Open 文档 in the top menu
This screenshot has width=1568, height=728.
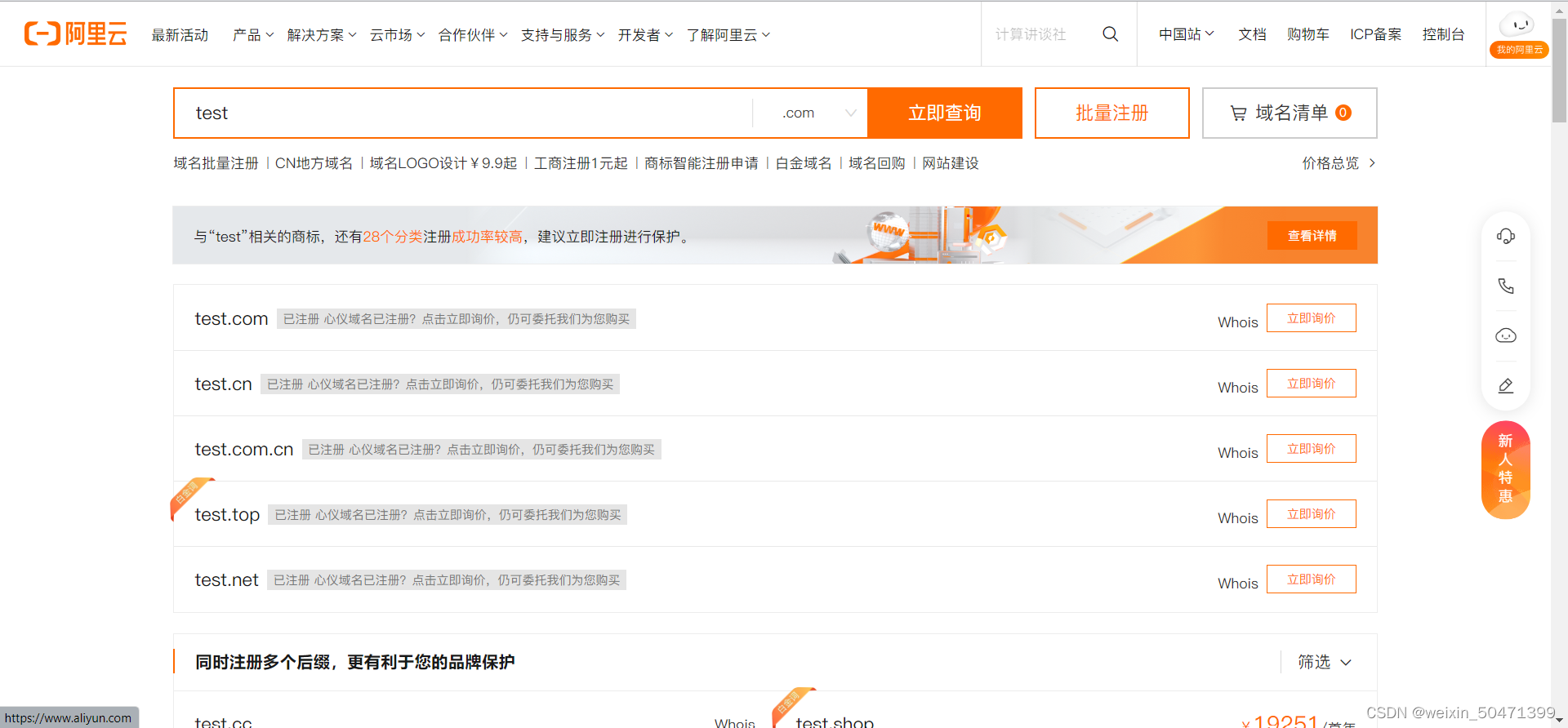1252,34
